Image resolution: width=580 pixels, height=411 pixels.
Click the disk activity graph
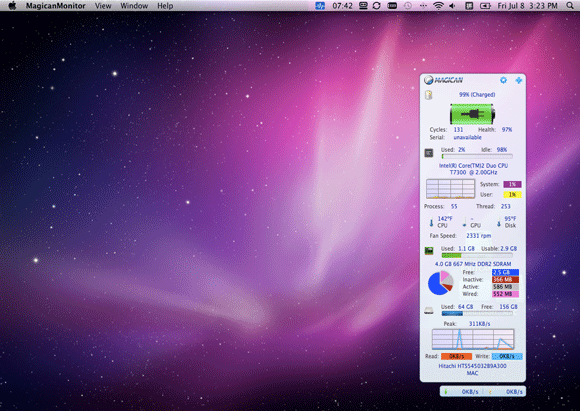[473, 339]
